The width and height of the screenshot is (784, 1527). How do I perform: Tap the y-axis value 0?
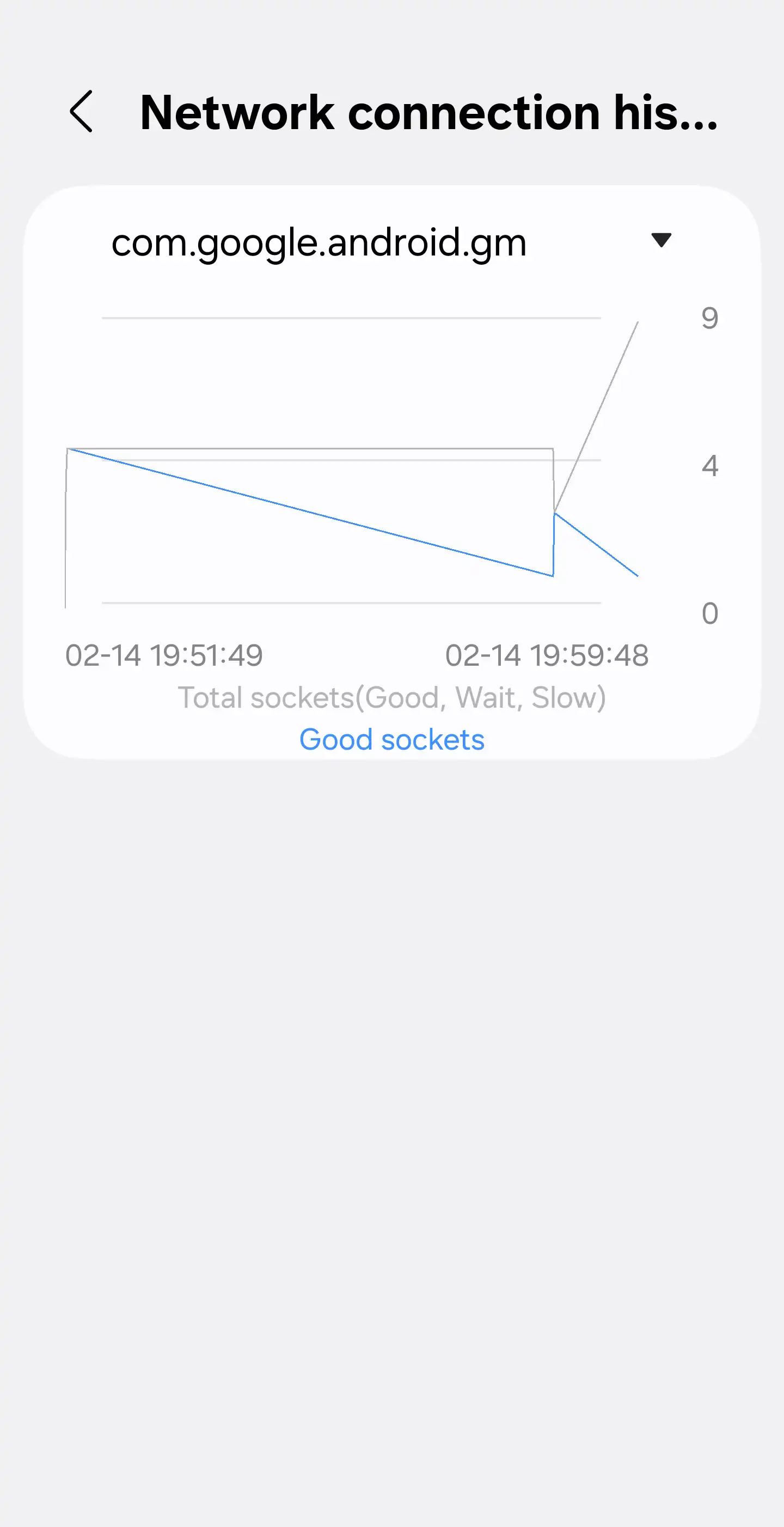709,613
